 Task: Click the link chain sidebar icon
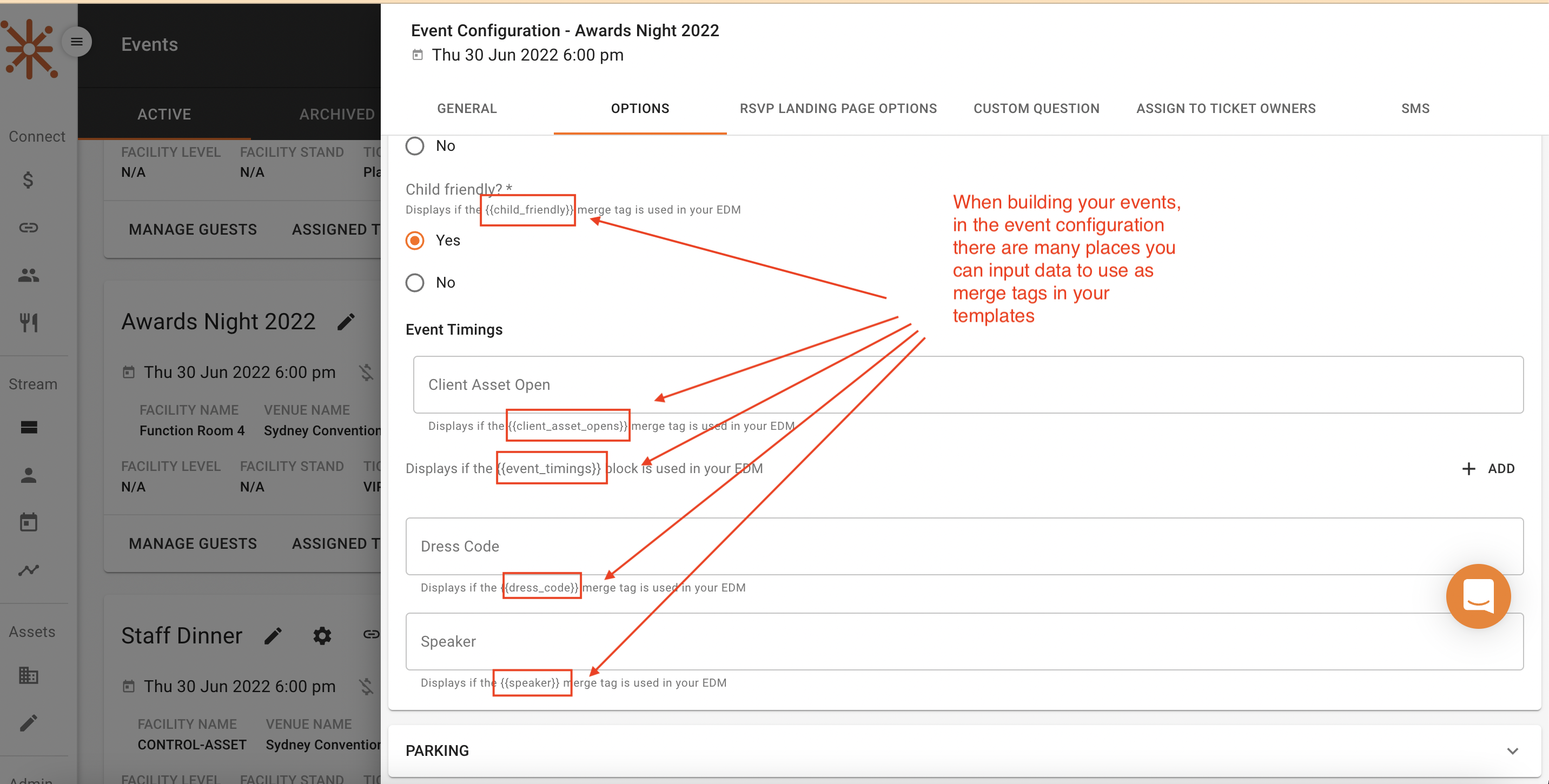click(28, 227)
